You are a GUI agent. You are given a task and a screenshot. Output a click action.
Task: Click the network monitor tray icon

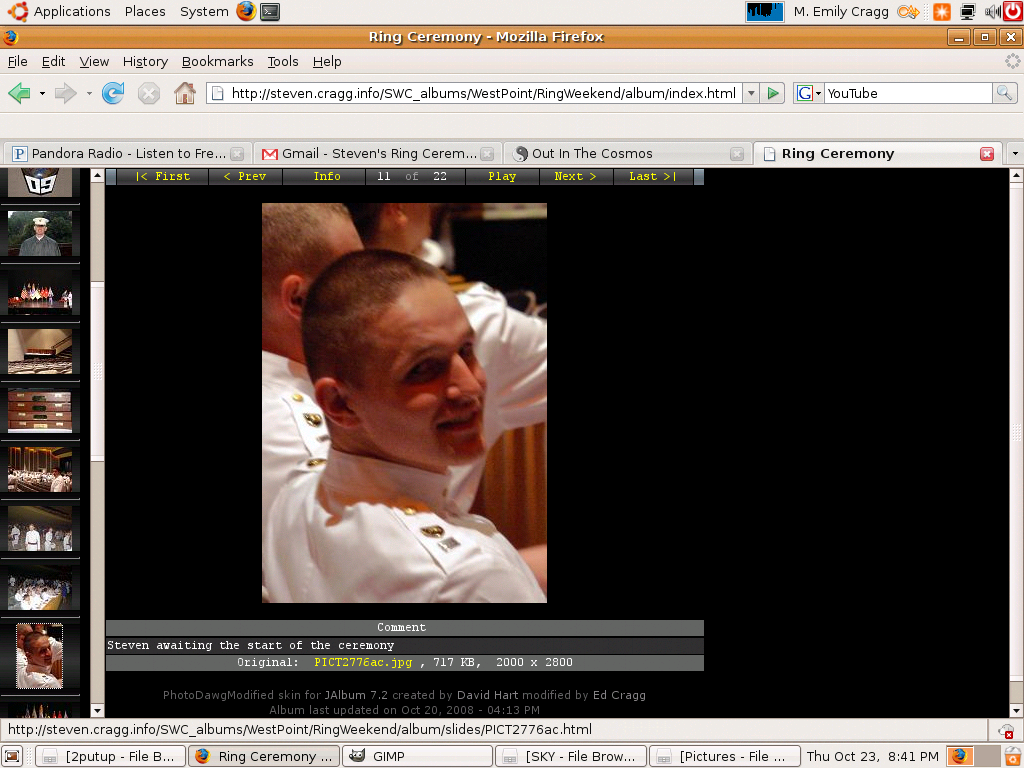tap(967, 11)
